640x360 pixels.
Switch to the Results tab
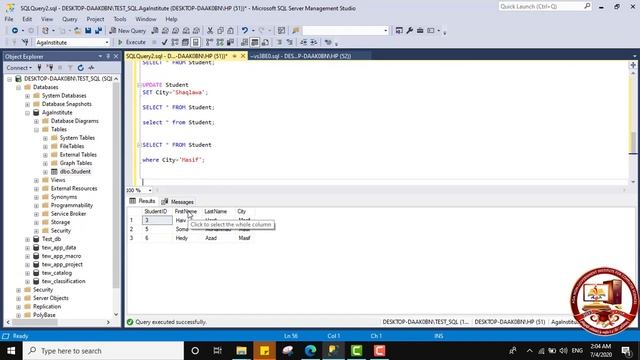point(142,201)
